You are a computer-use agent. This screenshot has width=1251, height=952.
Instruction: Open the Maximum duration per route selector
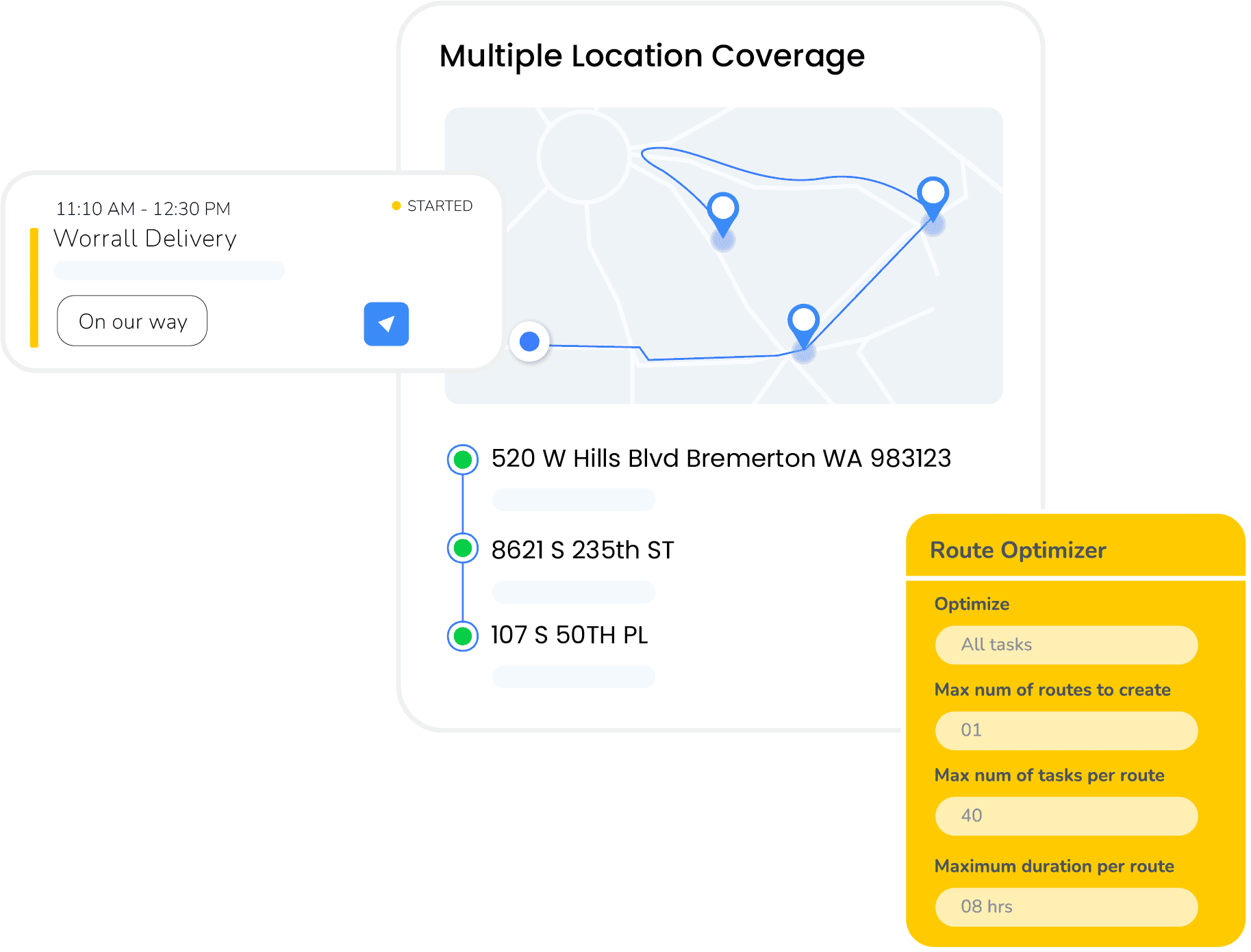pyautogui.click(x=1065, y=906)
